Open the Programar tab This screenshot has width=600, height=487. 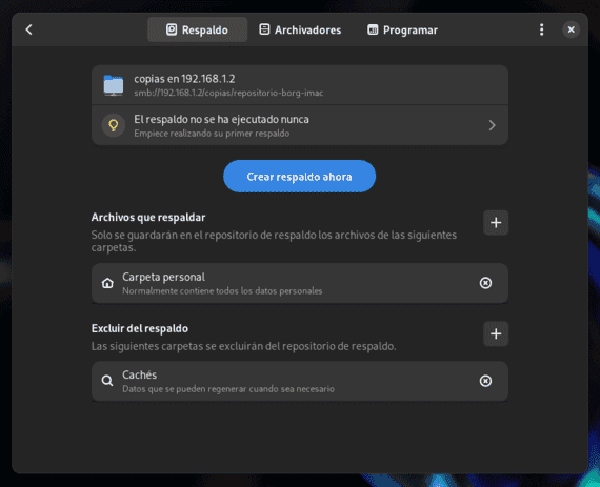pos(403,29)
